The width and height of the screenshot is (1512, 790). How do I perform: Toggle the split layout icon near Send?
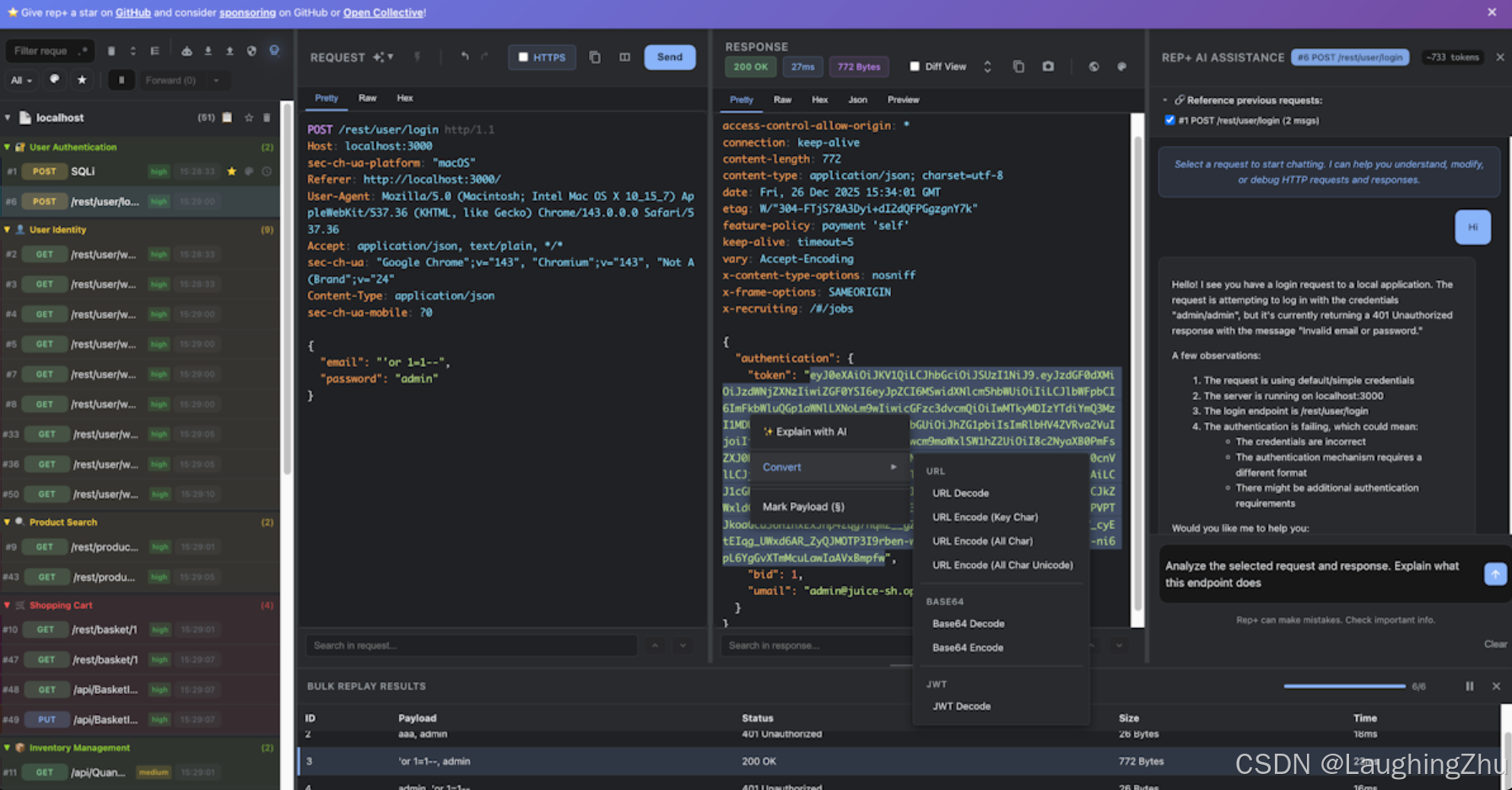(x=625, y=57)
